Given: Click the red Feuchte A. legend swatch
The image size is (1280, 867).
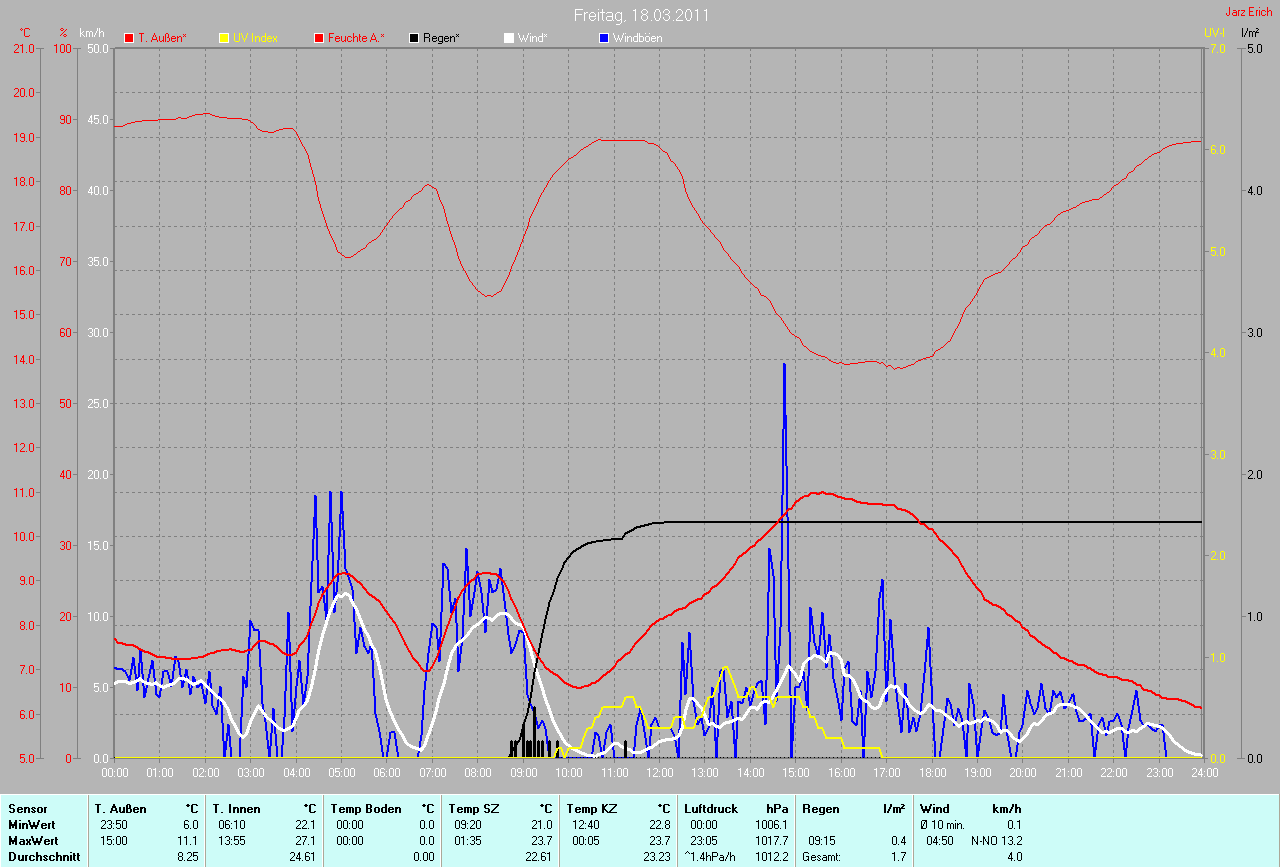Looking at the screenshot, I should coord(320,38).
